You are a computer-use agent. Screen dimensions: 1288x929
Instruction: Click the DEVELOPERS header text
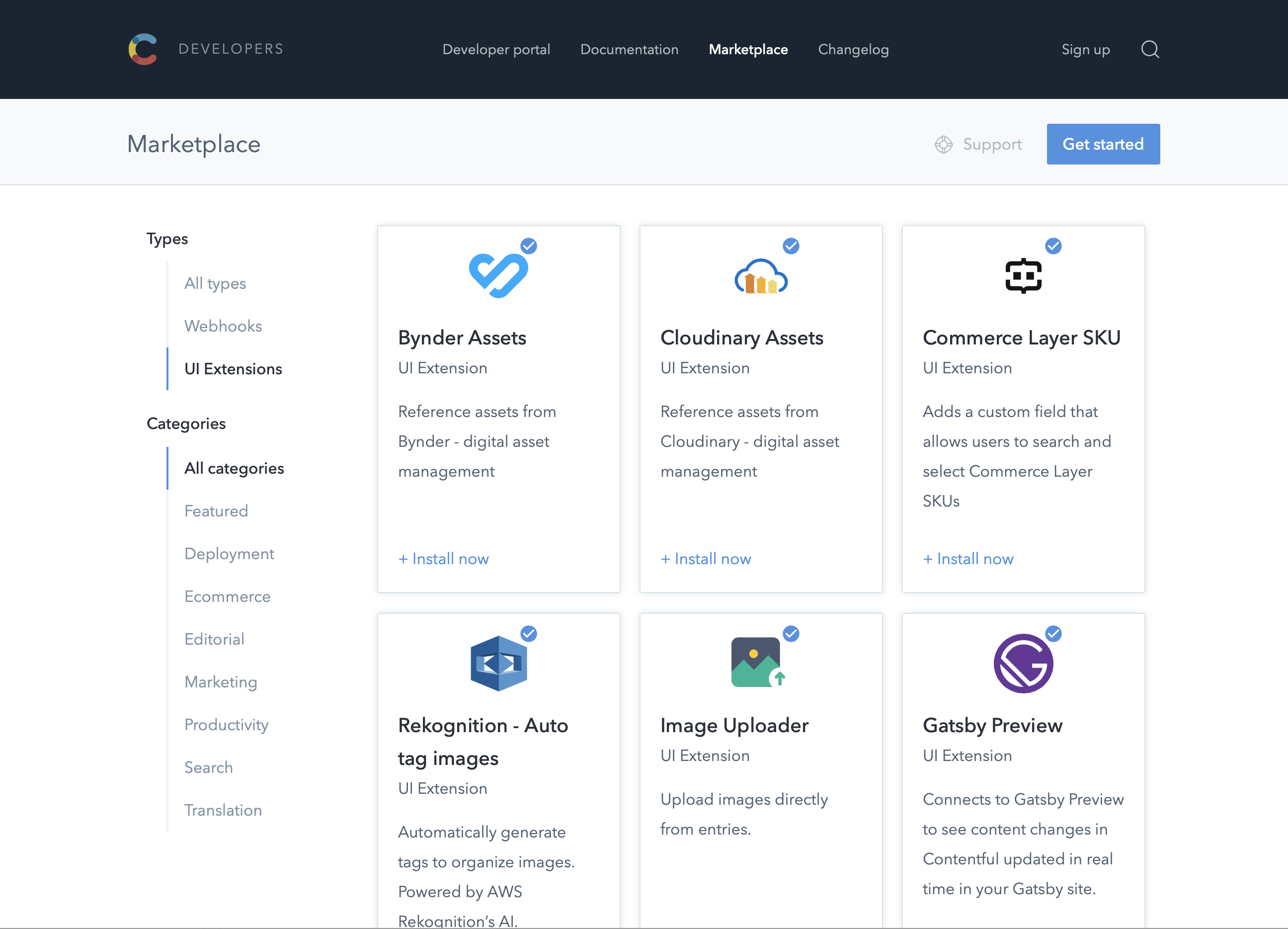231,49
